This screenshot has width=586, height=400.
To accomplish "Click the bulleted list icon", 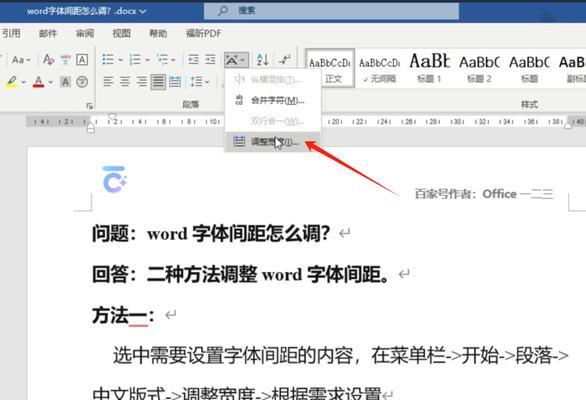I will [108, 59].
